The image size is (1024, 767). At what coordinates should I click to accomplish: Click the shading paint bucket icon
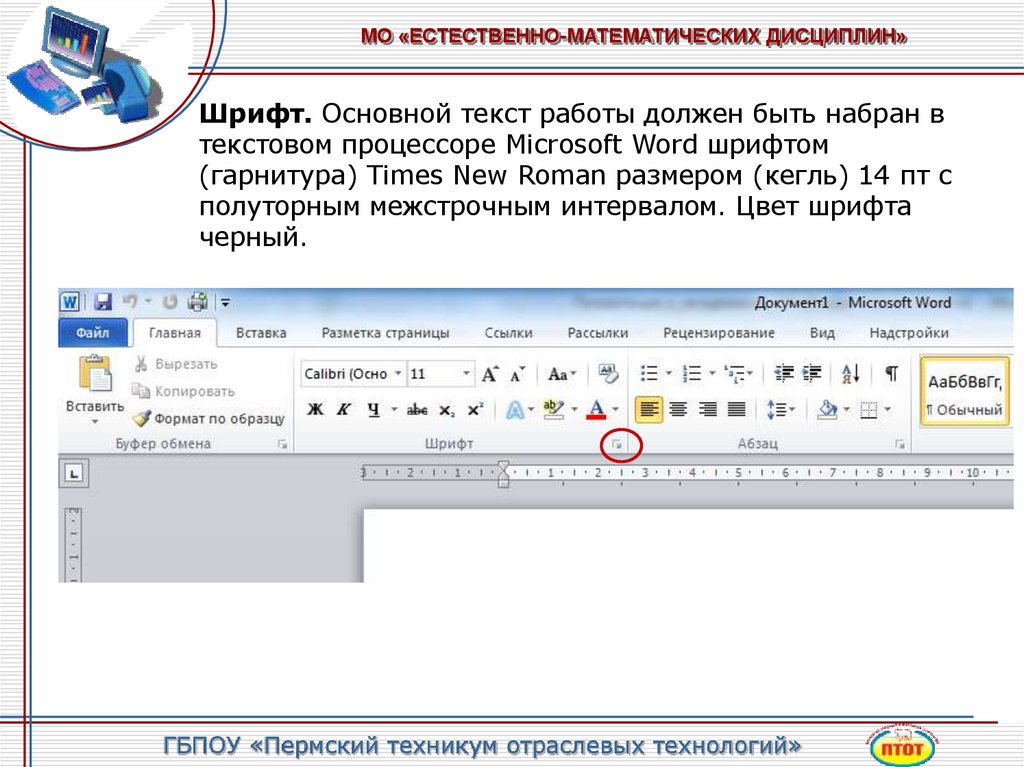click(827, 410)
